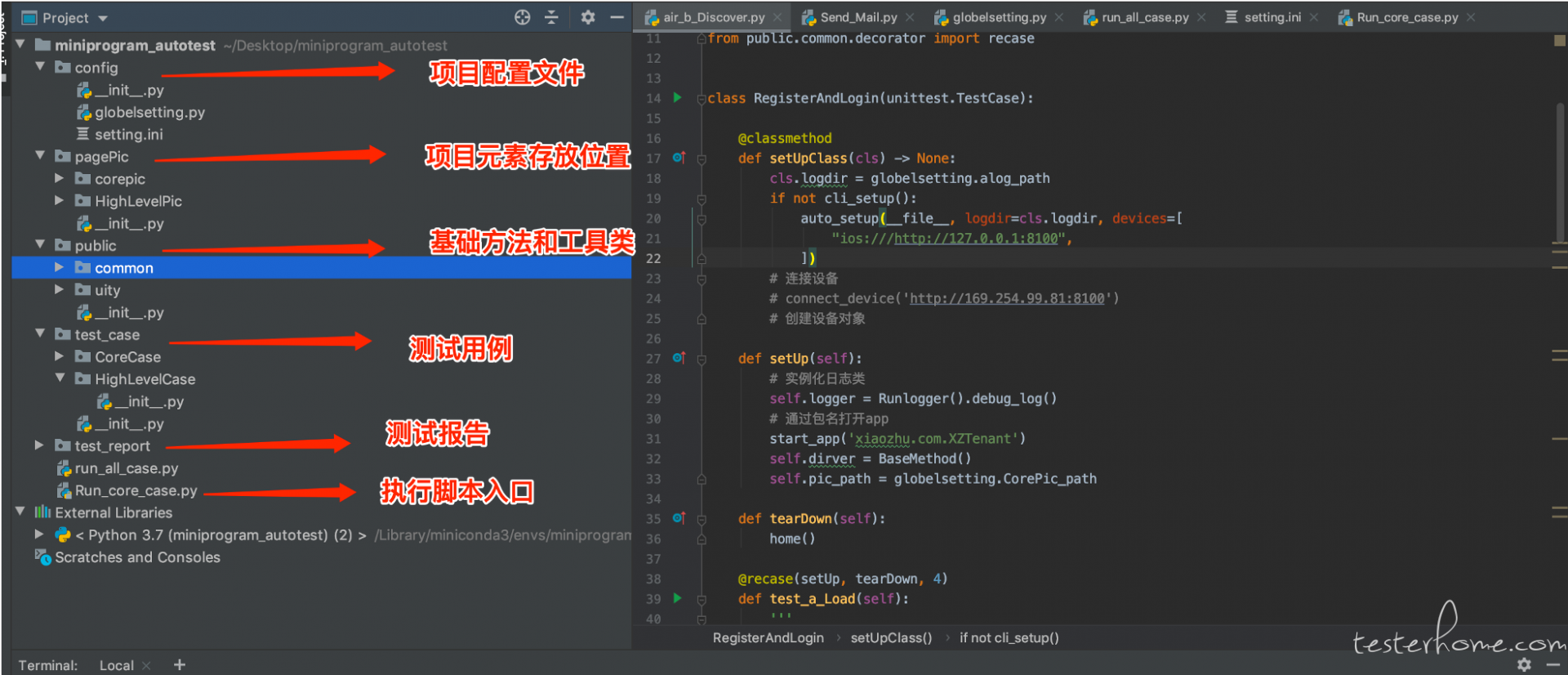The image size is (1568, 675).
Task: Click the collapse all icon in Project panel
Action: [x=552, y=17]
